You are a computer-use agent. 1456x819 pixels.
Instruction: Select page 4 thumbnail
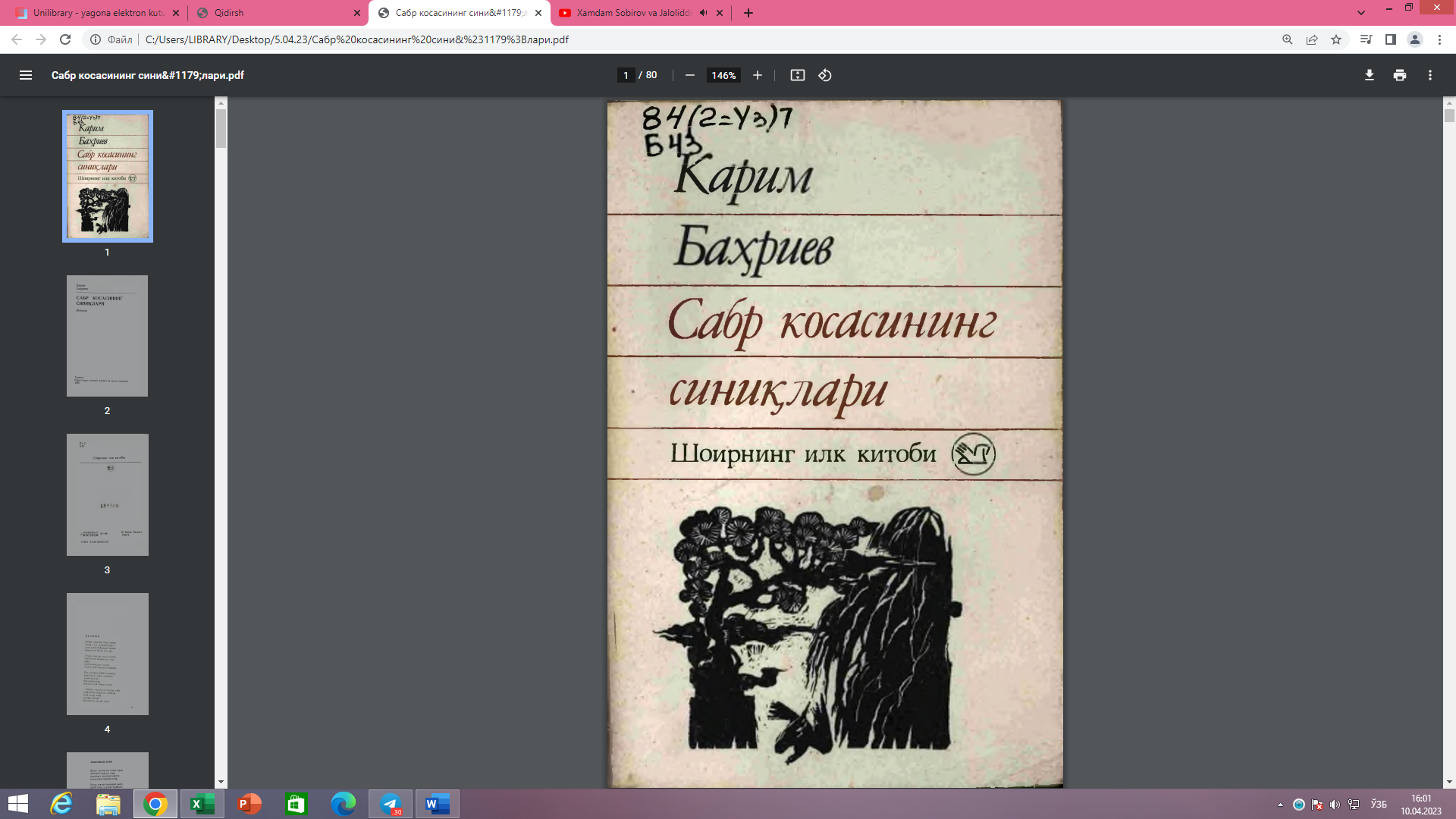pos(107,654)
